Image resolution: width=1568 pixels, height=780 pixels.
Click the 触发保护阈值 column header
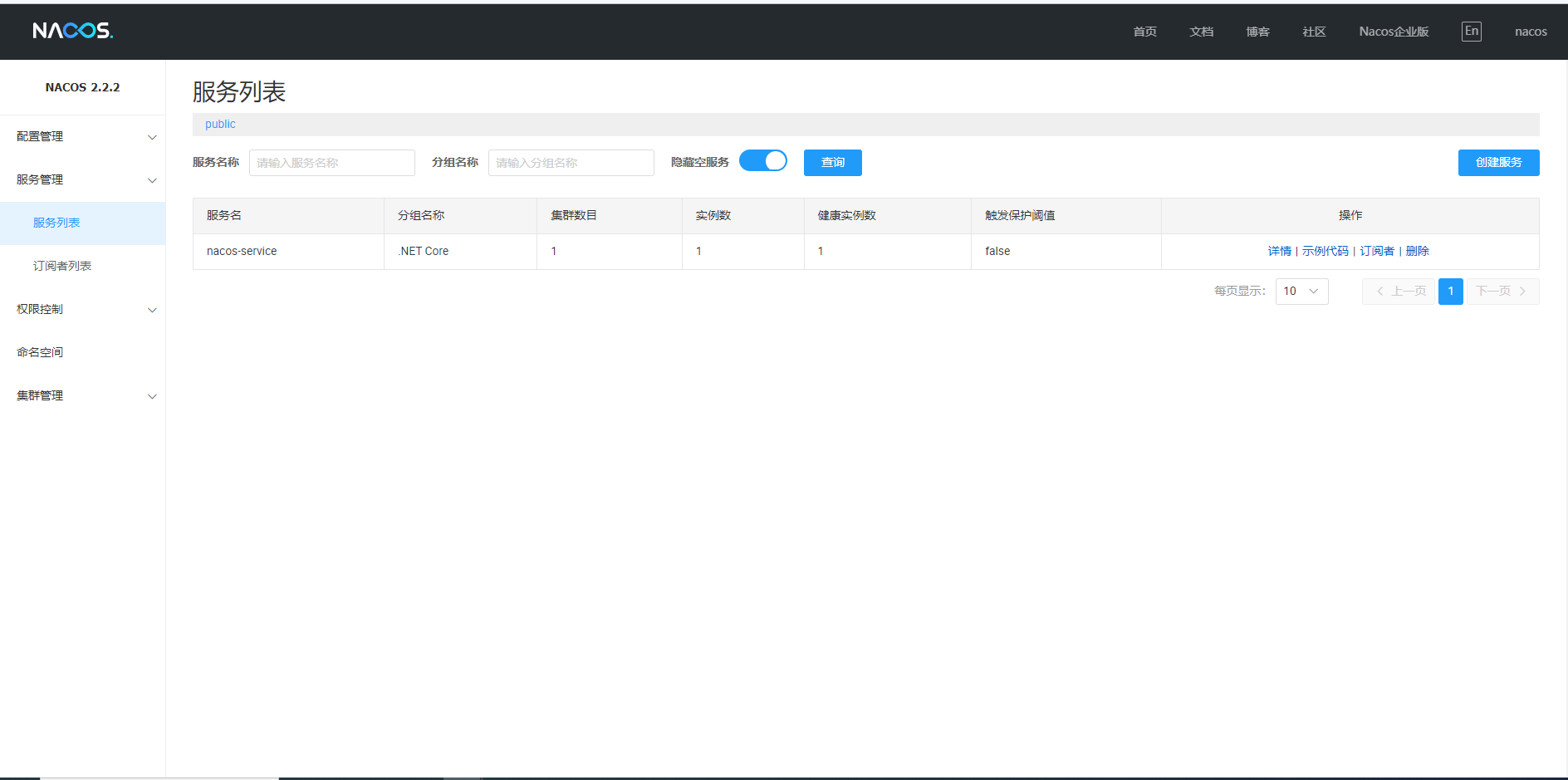pos(1066,216)
